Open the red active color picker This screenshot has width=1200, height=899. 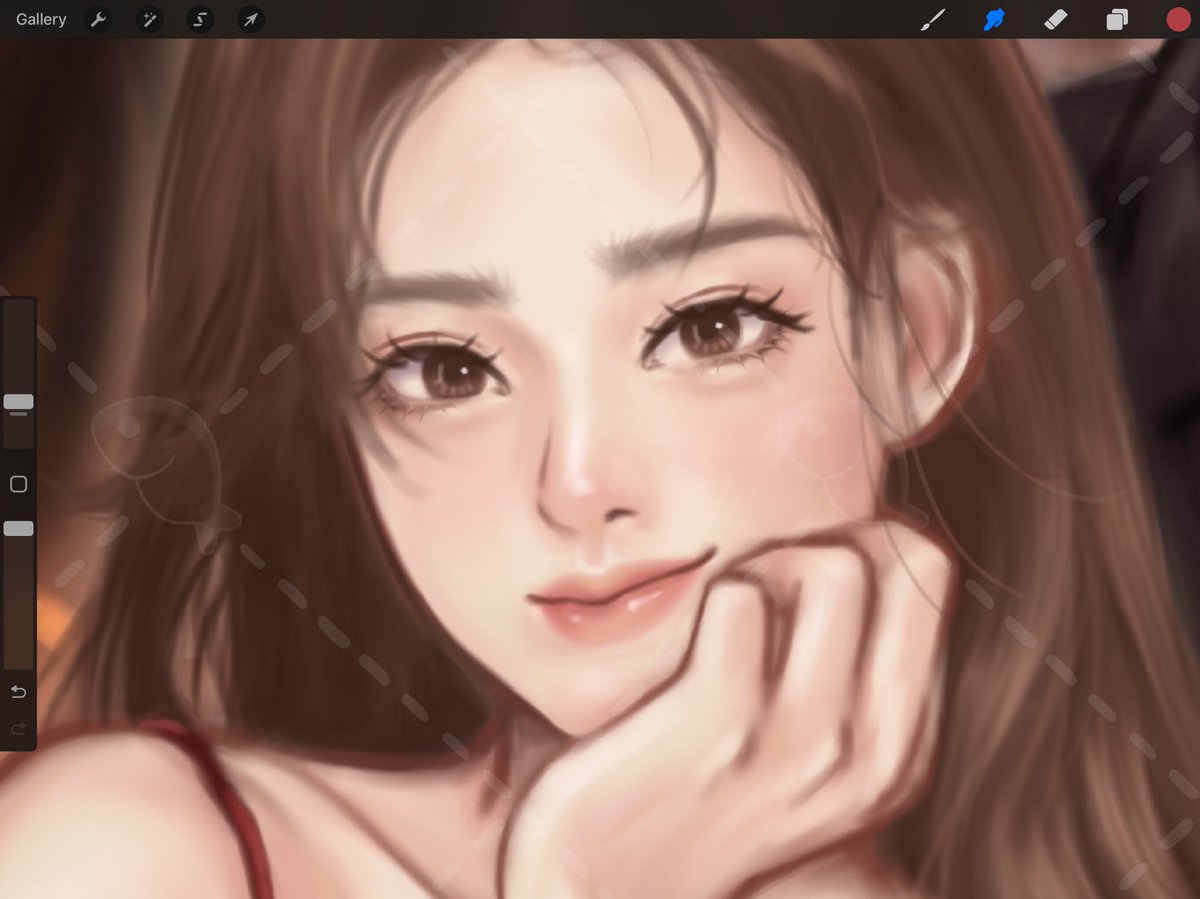pos(1178,19)
